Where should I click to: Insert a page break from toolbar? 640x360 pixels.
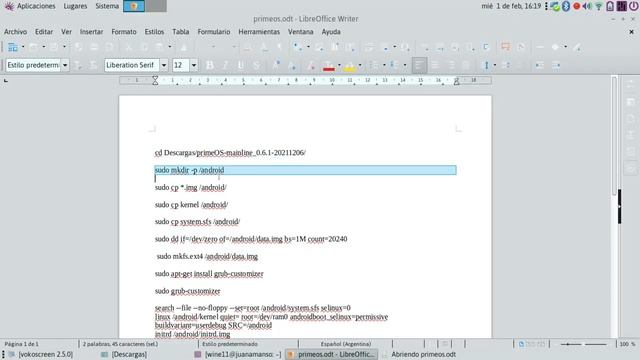(x=369, y=47)
